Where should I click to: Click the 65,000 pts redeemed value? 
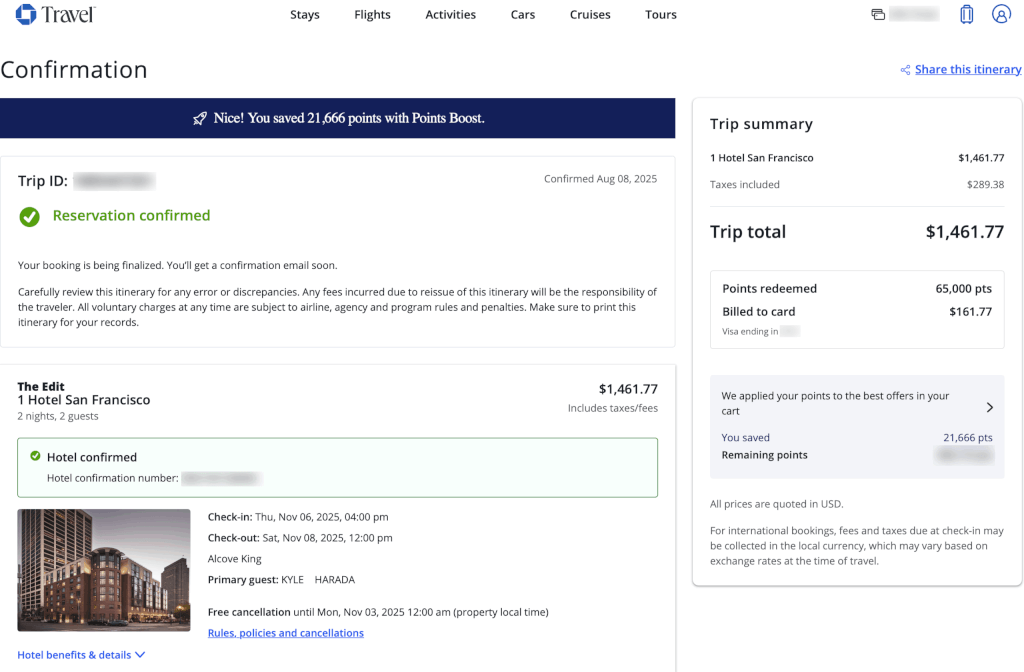[963, 289]
